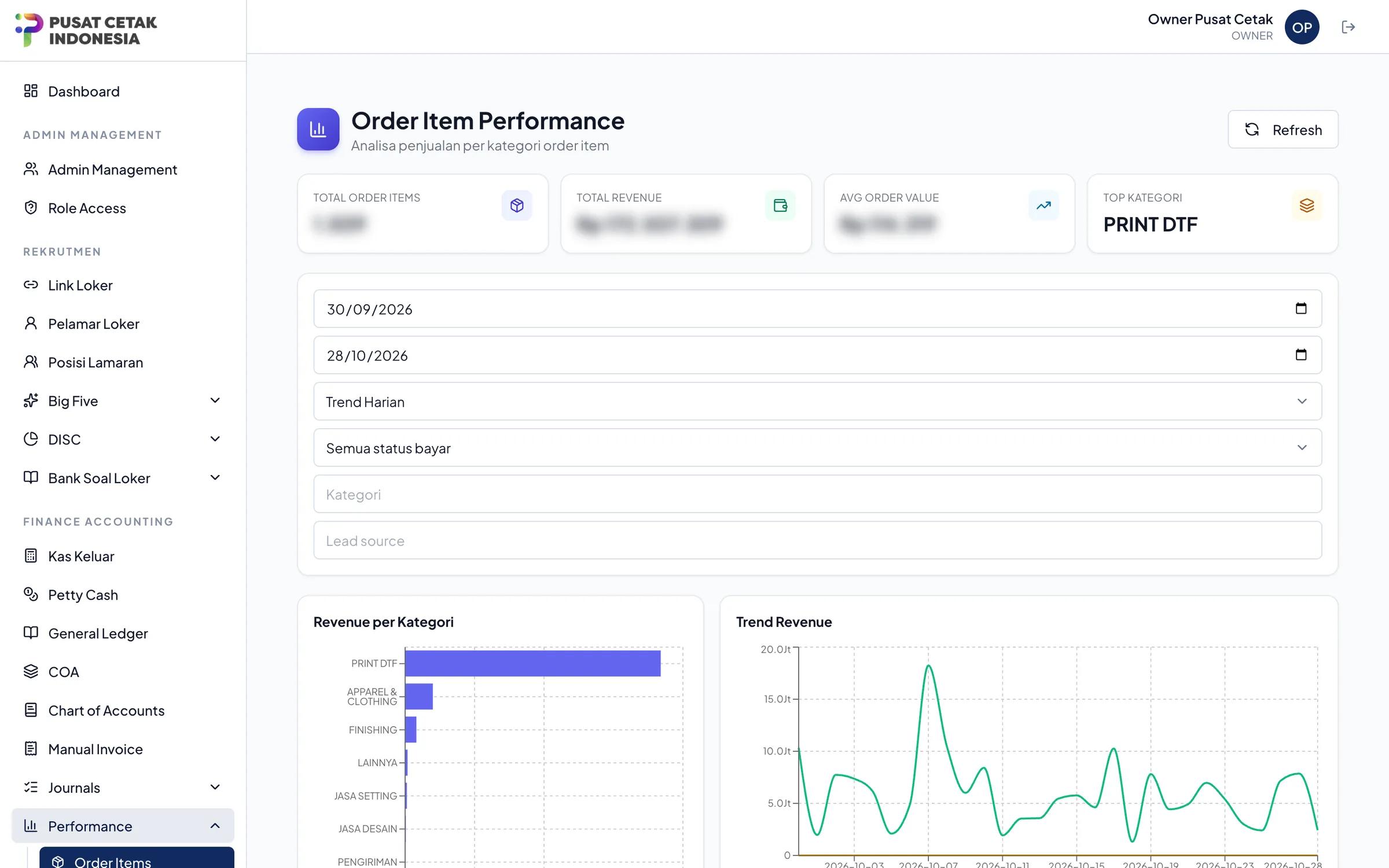Click the Manual Invoice receipt icon
The width and height of the screenshot is (1389, 868).
tap(31, 749)
